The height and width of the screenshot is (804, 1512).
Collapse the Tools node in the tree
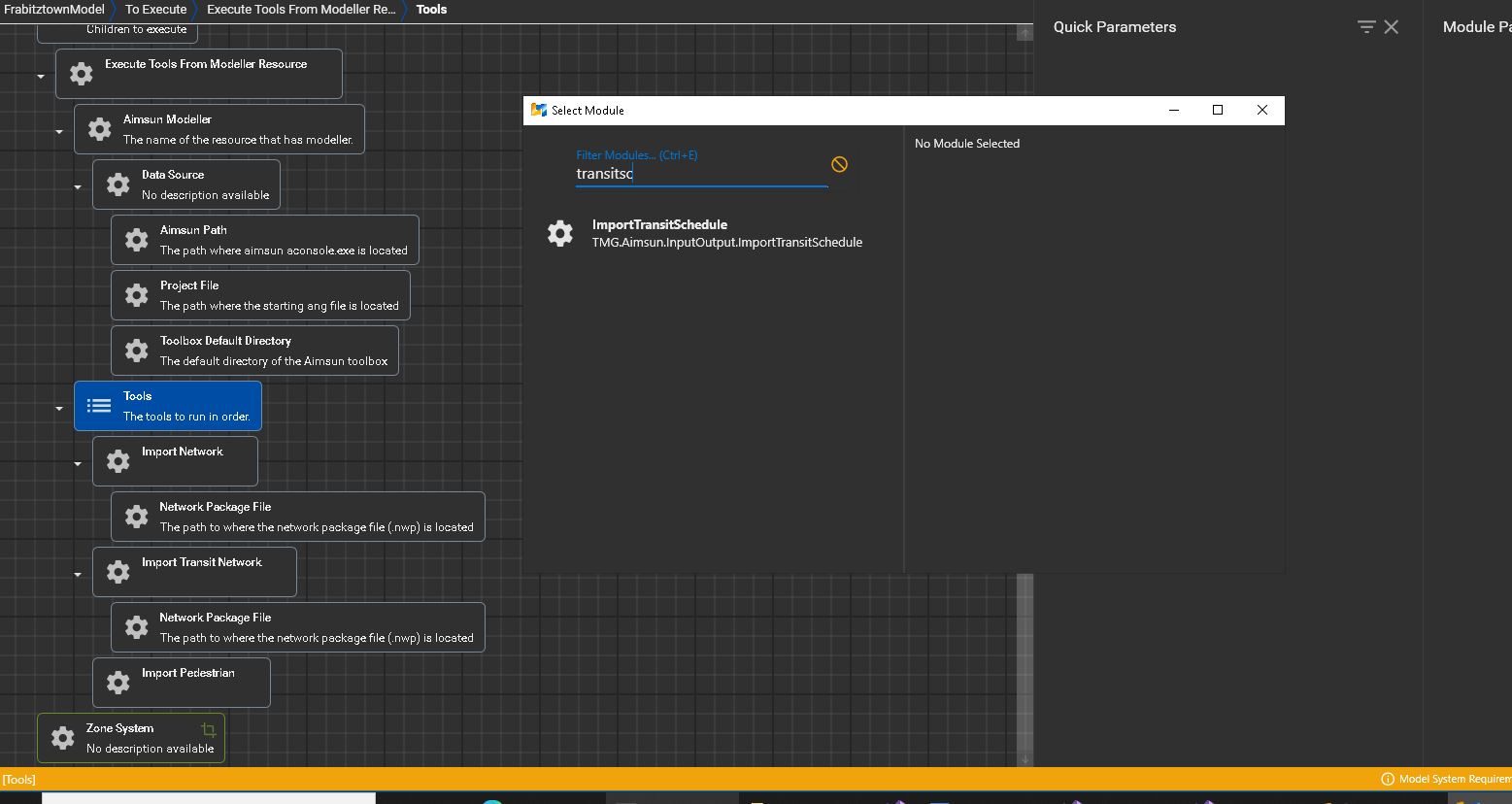(58, 408)
